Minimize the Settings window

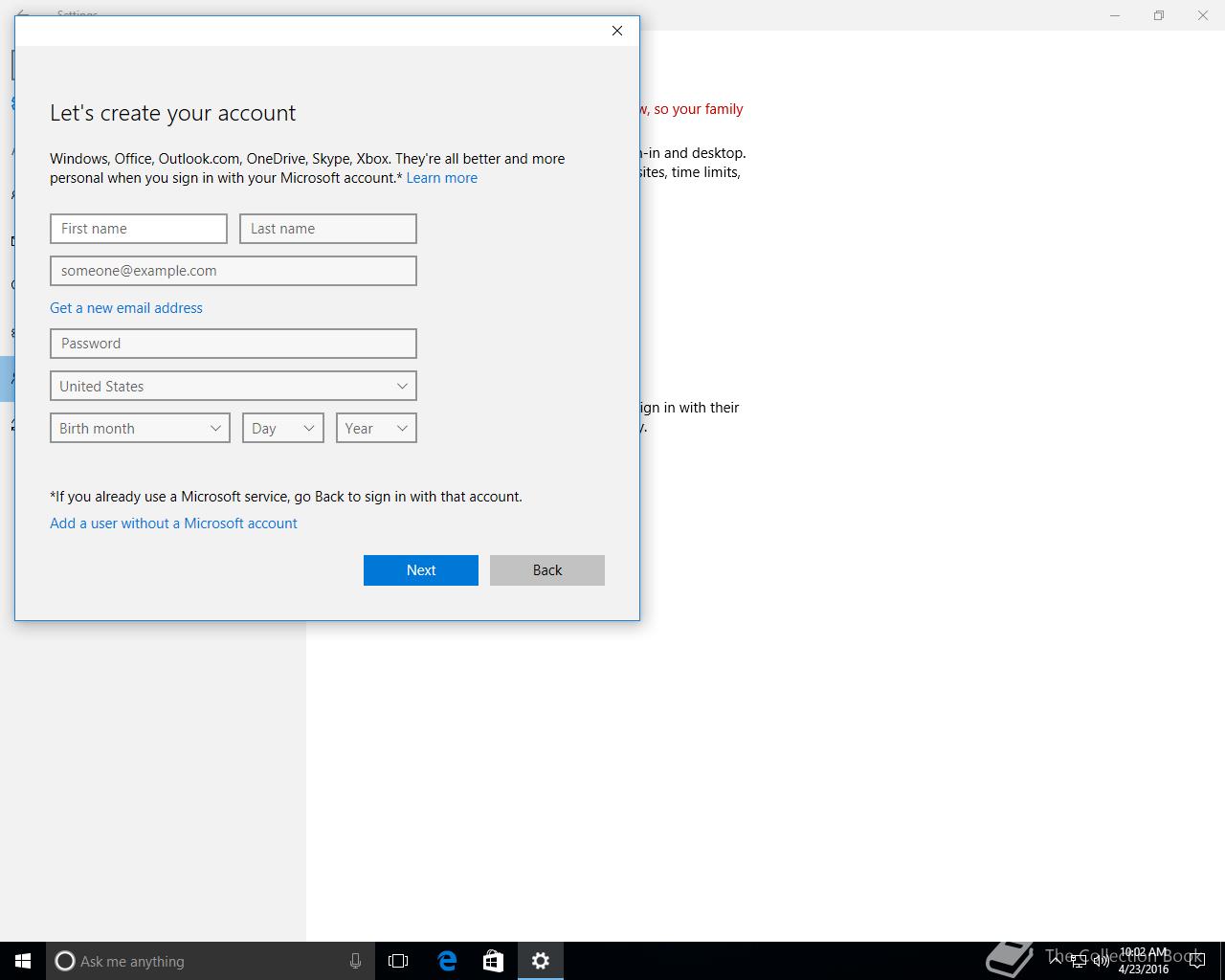click(1115, 15)
